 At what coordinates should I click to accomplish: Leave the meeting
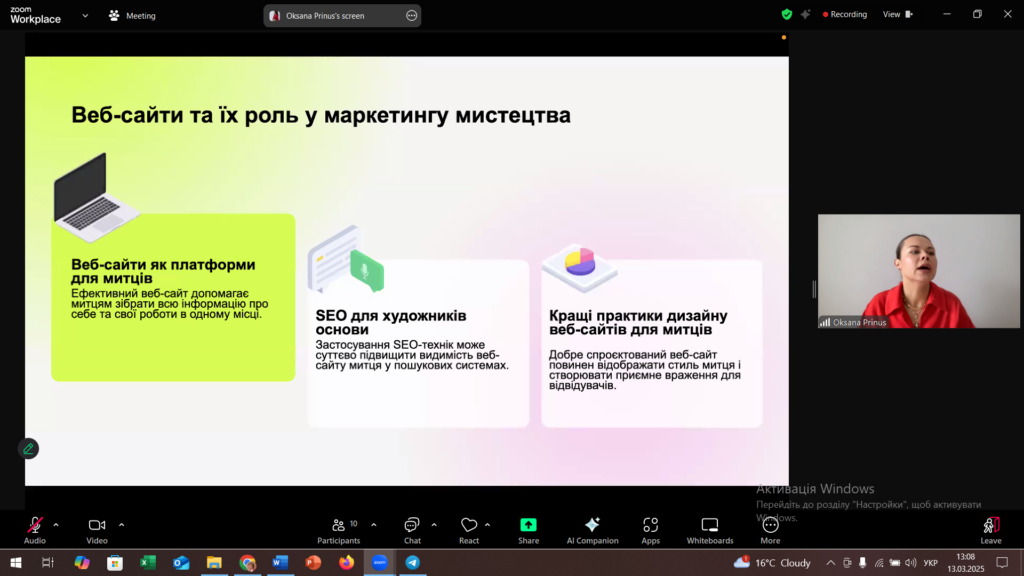(991, 530)
